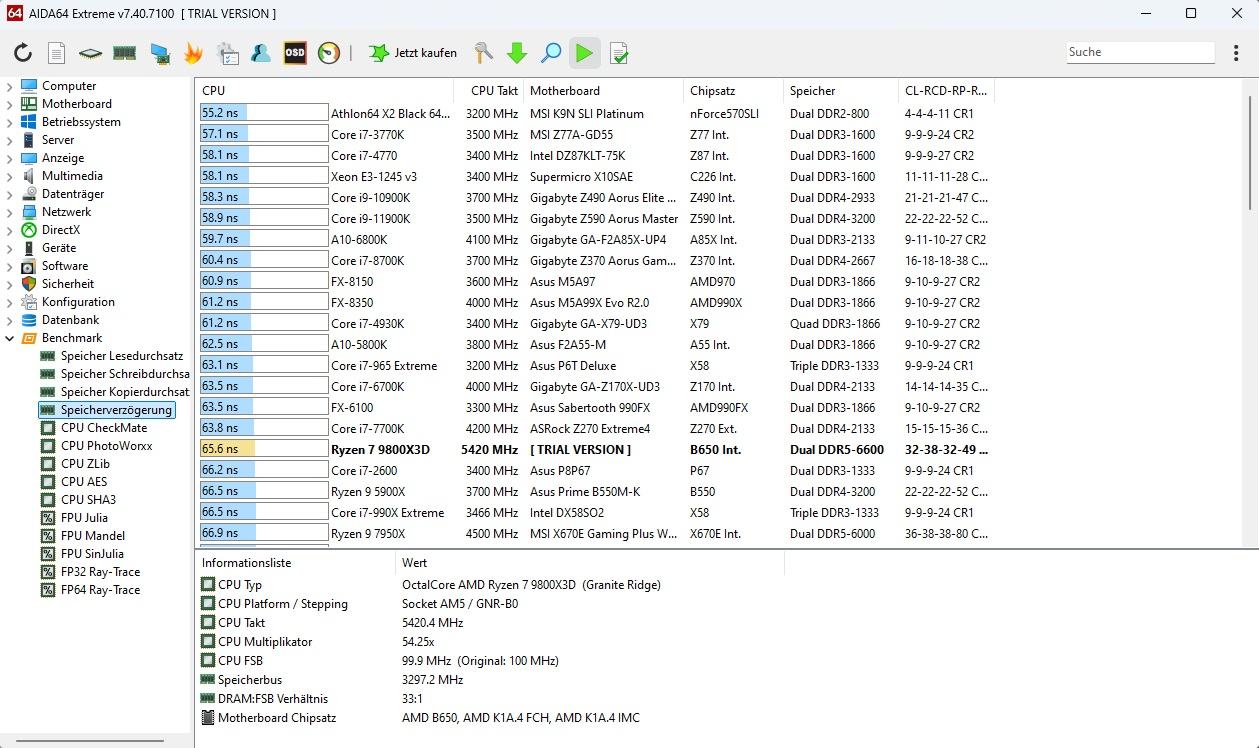
Task: Open the FPU Mandel benchmark
Action: pyautogui.click(x=92, y=536)
